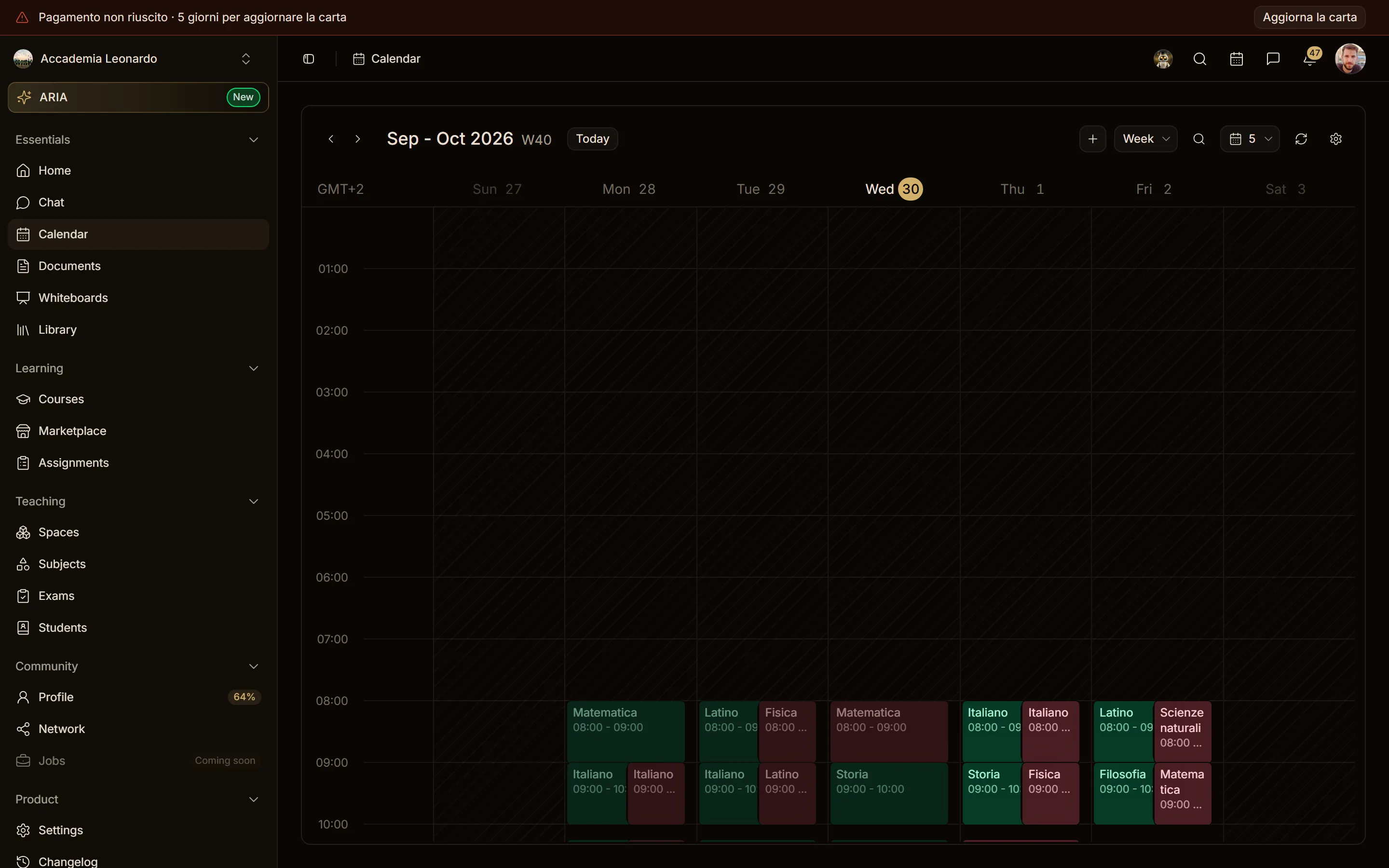The height and width of the screenshot is (868, 1389).
Task: Refresh the calendar view
Action: pyautogui.click(x=1301, y=139)
